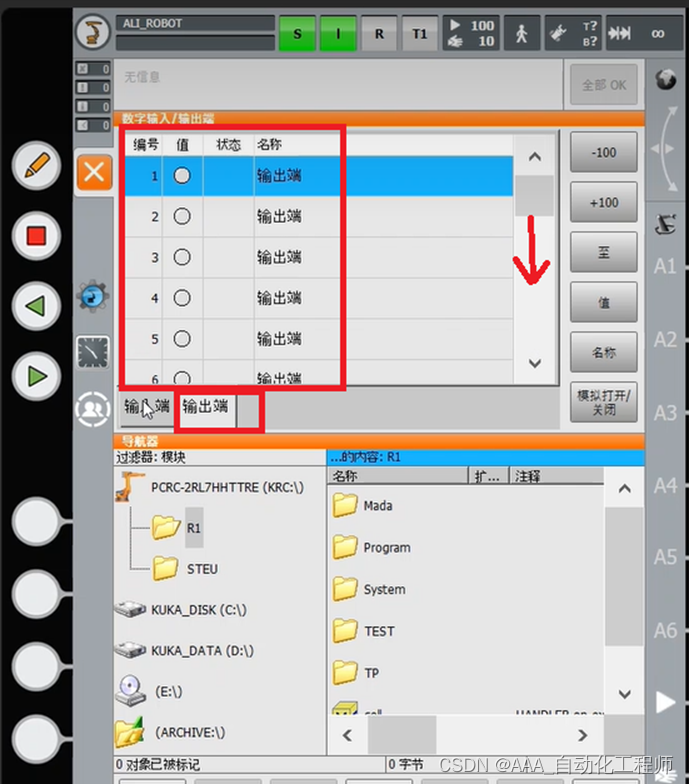Open the TEST folder
This screenshot has width=689, height=784.
click(x=379, y=632)
